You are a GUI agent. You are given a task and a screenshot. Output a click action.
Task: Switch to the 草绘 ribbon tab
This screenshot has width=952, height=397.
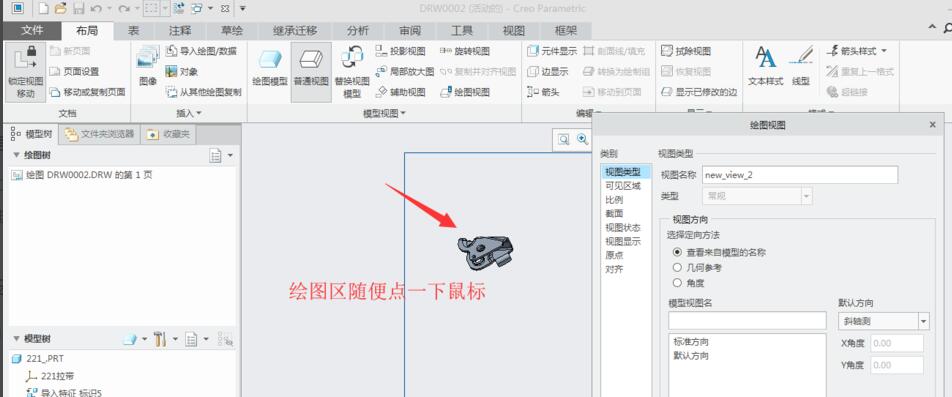click(x=233, y=31)
